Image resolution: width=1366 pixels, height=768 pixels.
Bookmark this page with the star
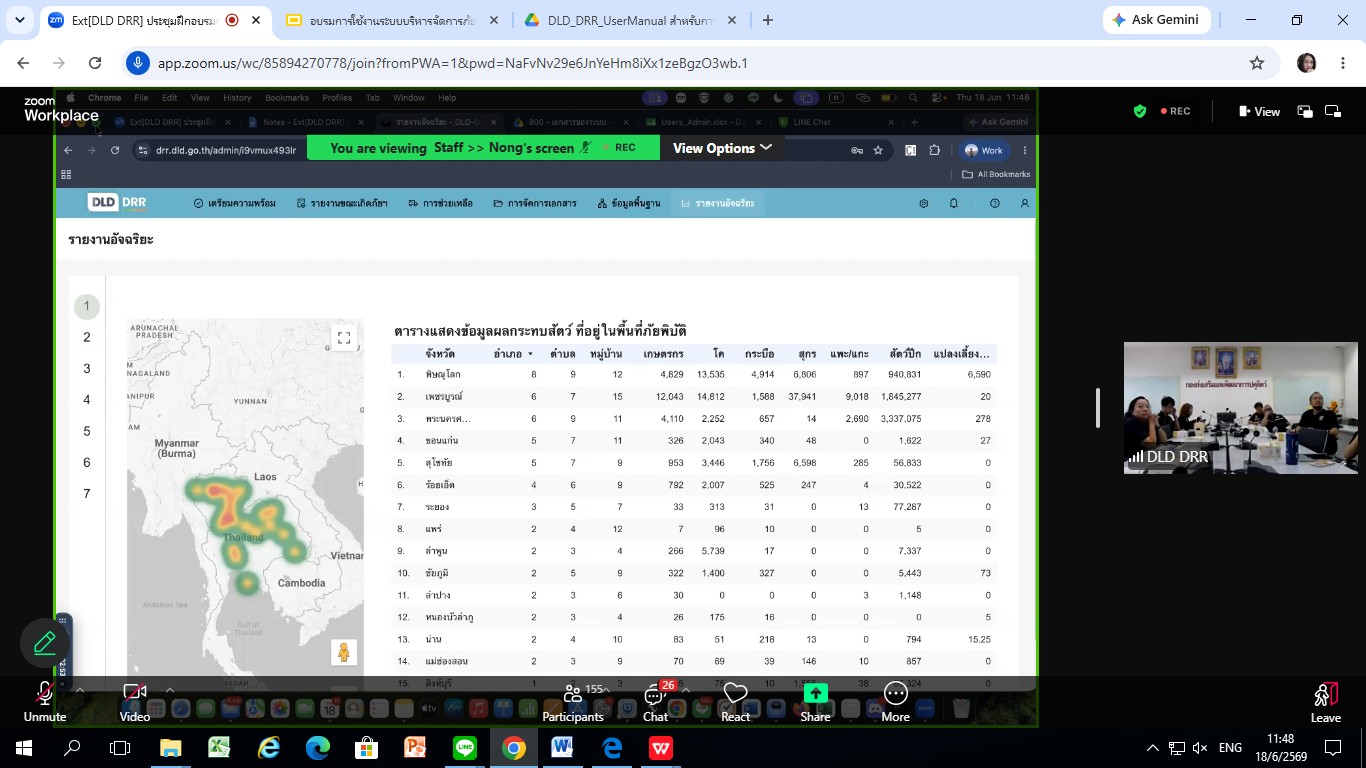(1257, 63)
